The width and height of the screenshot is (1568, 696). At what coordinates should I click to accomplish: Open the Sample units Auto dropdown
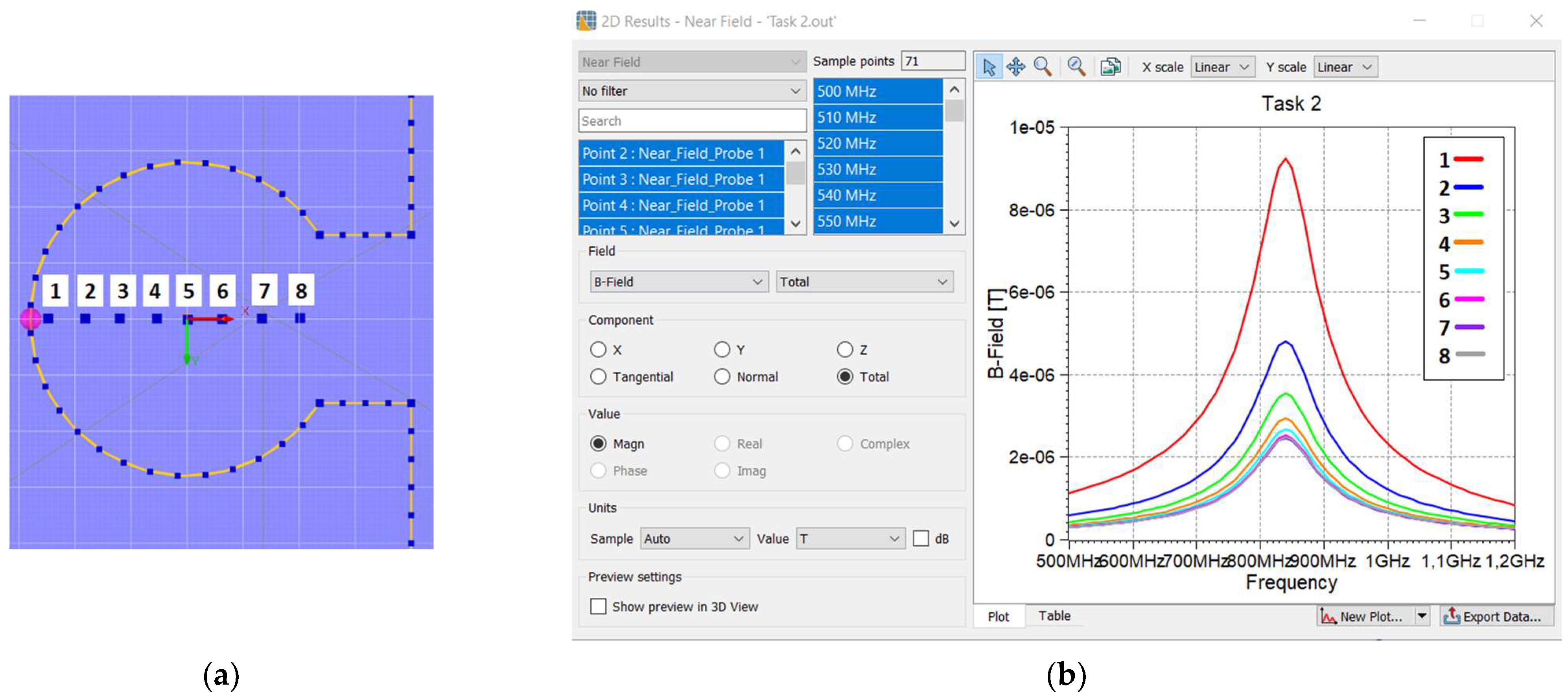click(695, 538)
